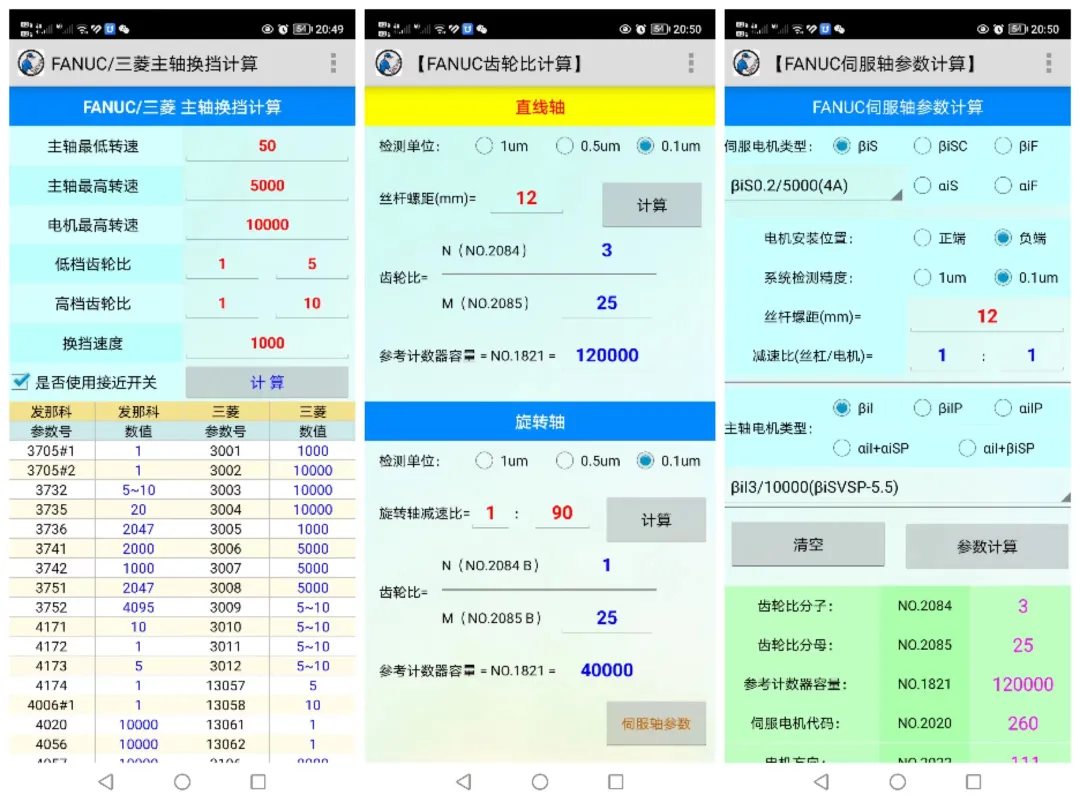Tap recent apps button on right phone screen

(973, 781)
